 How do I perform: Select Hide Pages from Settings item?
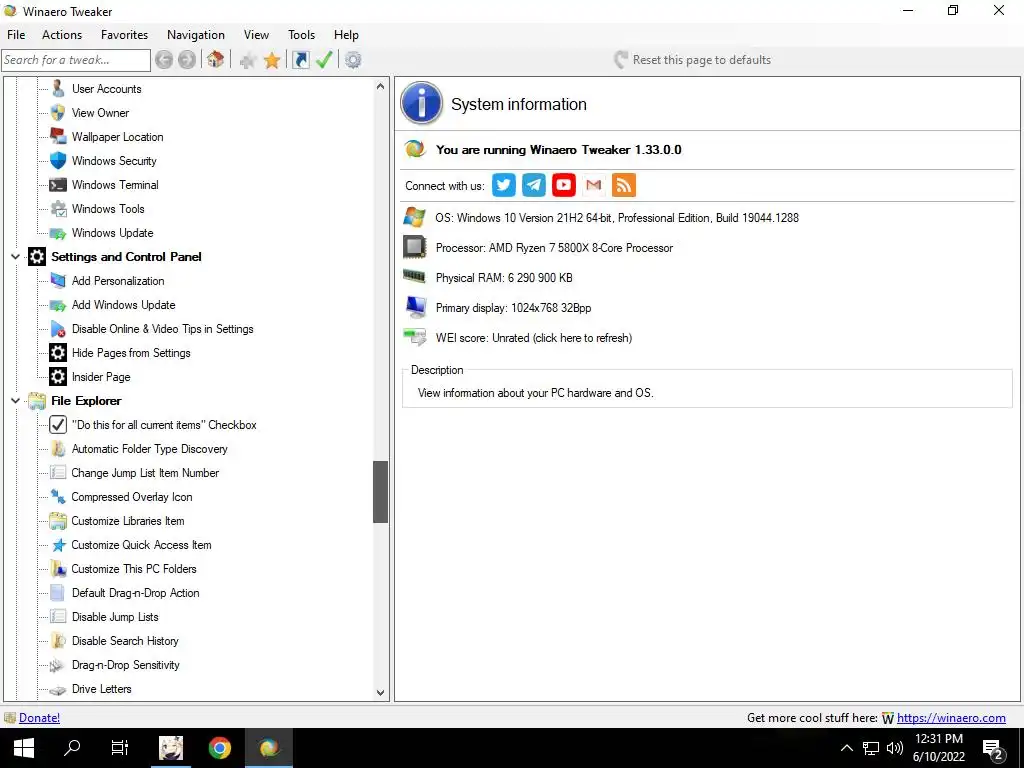(x=131, y=353)
